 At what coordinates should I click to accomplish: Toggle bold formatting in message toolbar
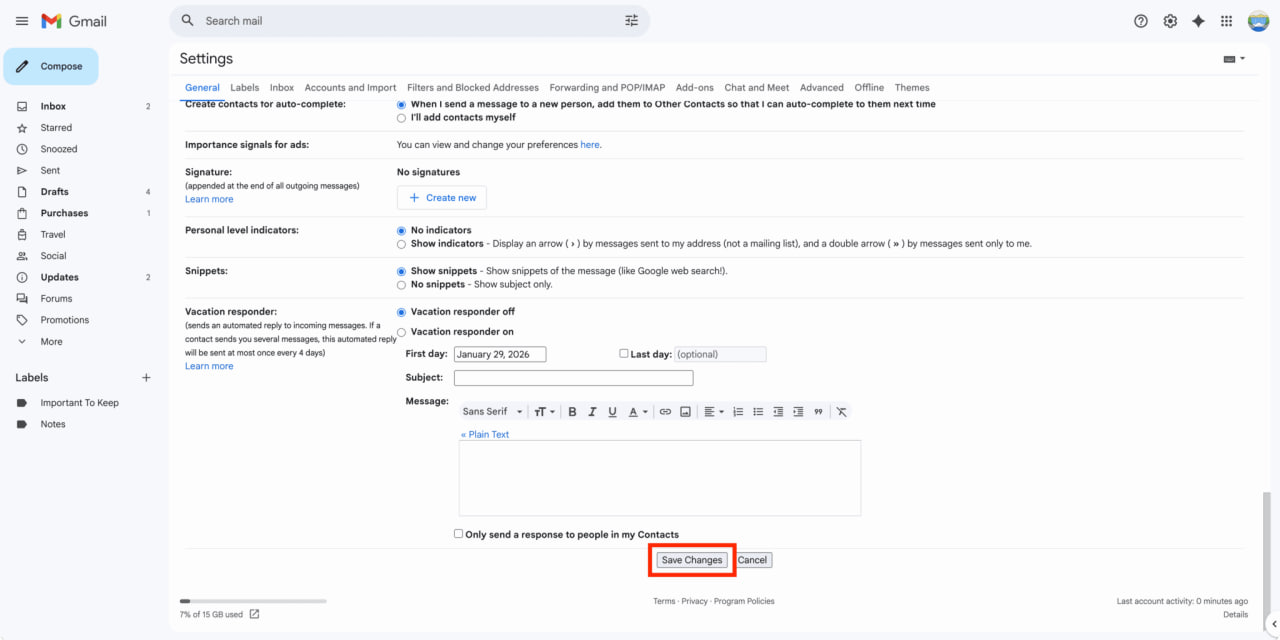572,412
